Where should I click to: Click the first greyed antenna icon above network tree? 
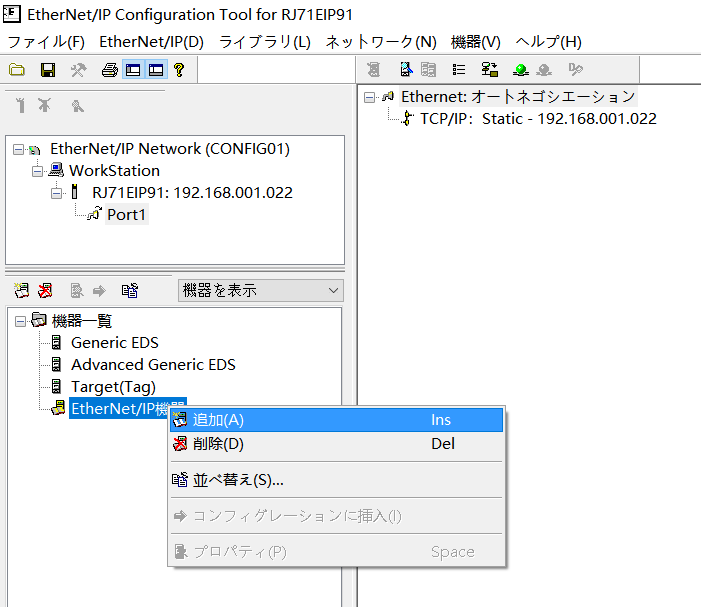(20, 105)
